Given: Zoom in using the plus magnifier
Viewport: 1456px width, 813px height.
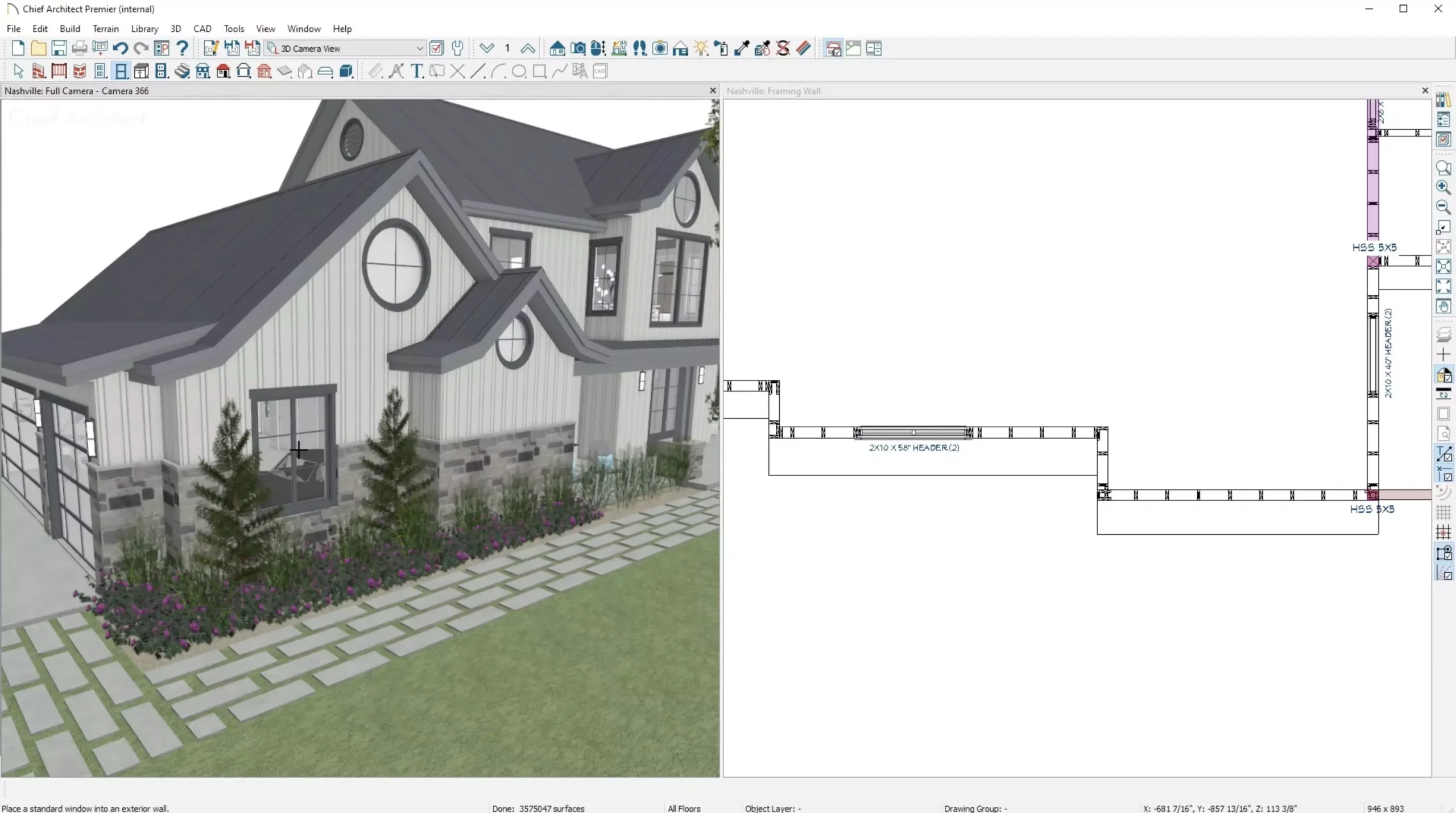Looking at the screenshot, I should (x=1443, y=187).
